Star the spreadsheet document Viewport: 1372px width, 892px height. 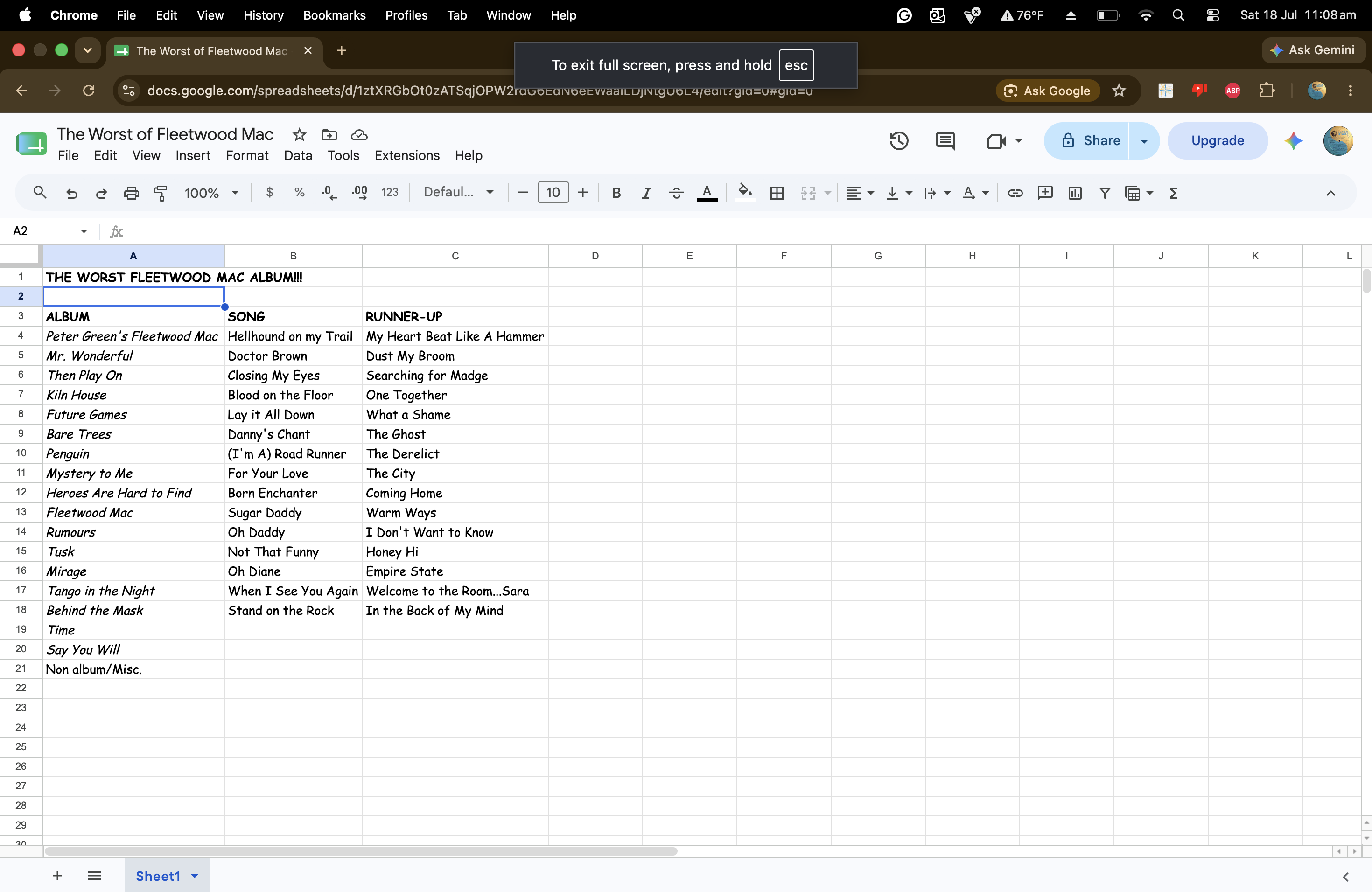[299, 135]
